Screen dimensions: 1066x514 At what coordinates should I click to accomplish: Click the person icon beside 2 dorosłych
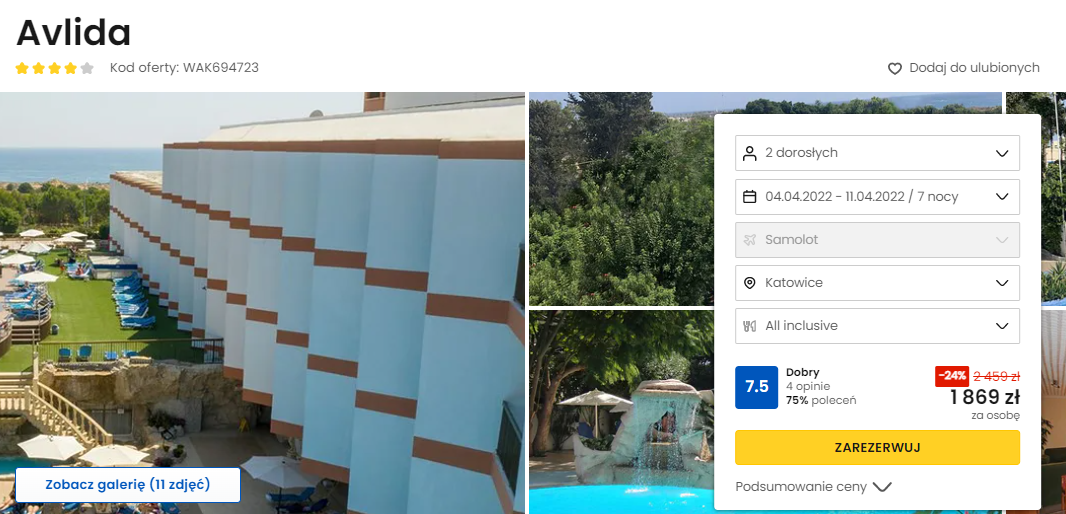(750, 153)
